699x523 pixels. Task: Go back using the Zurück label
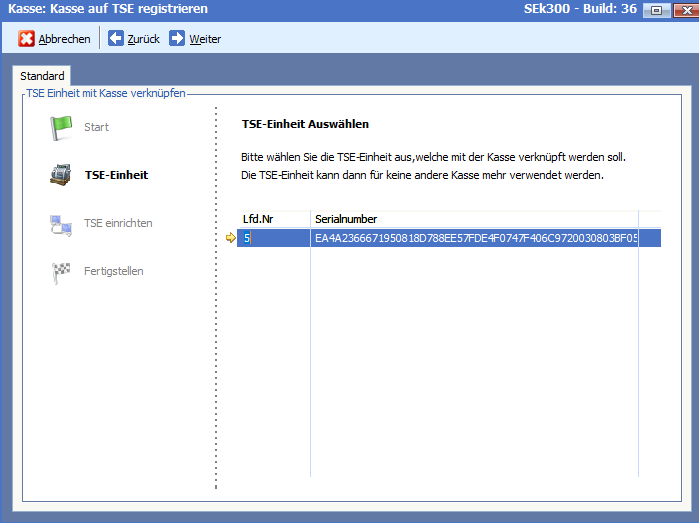point(143,39)
